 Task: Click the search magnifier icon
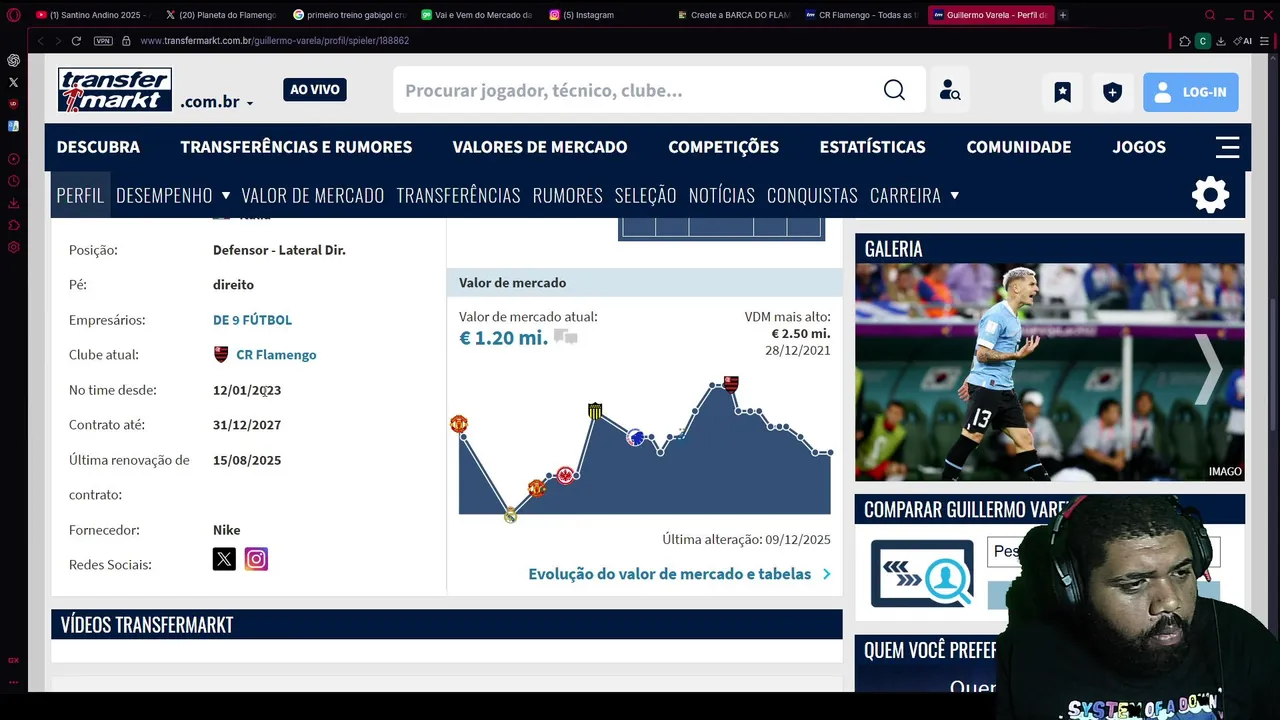894,91
